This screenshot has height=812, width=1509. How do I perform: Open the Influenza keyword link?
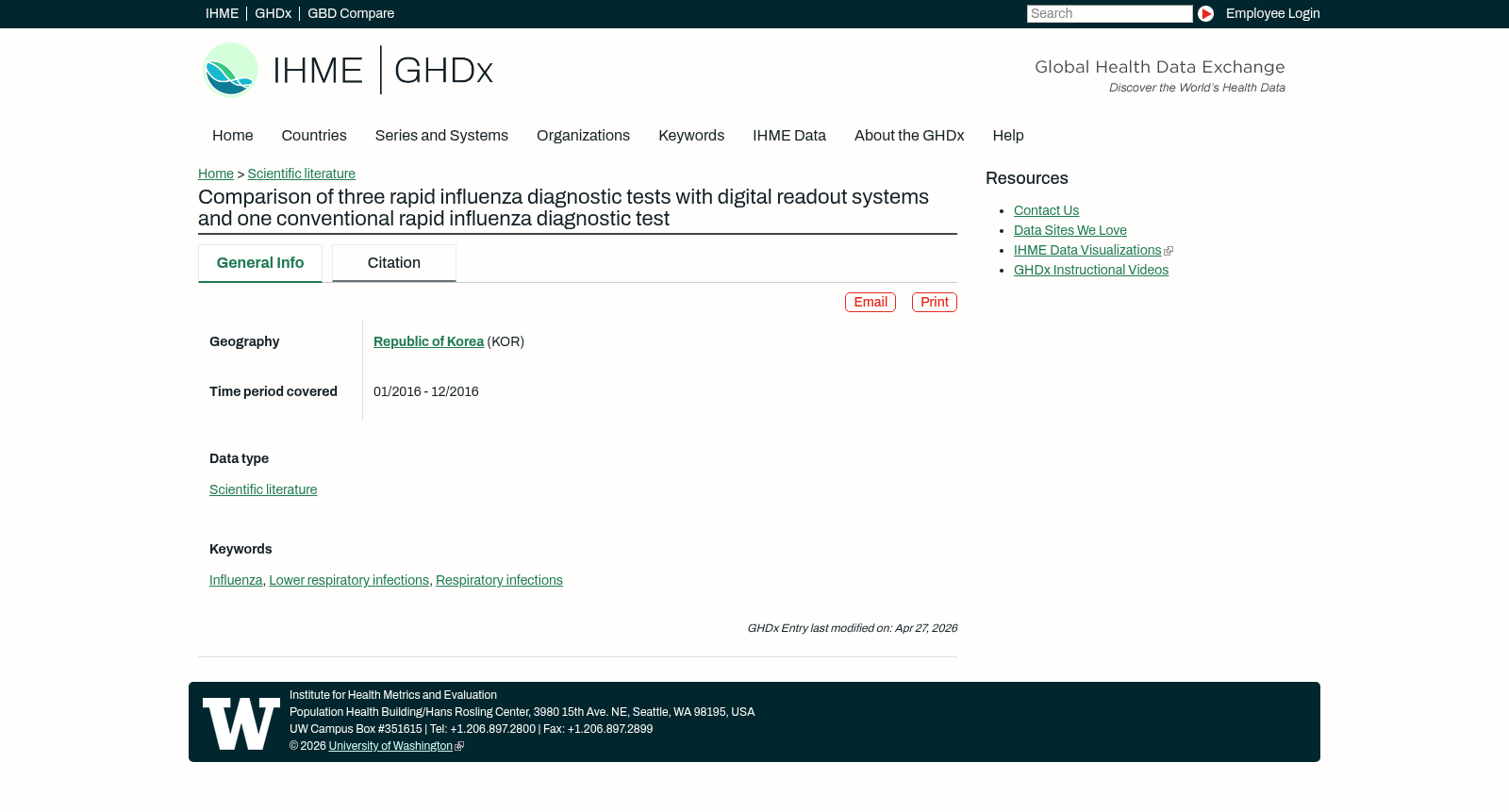[236, 580]
